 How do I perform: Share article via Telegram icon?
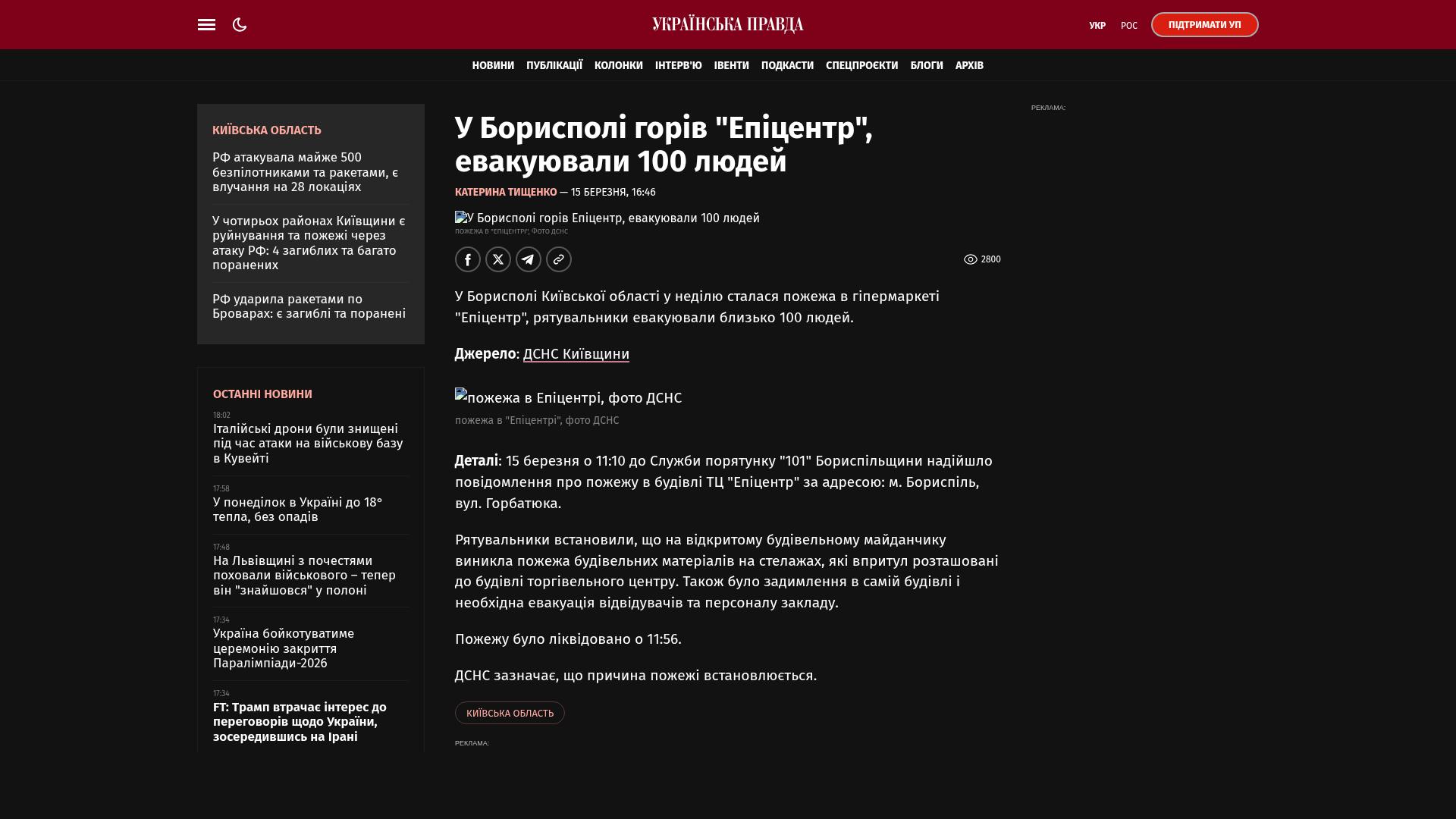point(529,259)
